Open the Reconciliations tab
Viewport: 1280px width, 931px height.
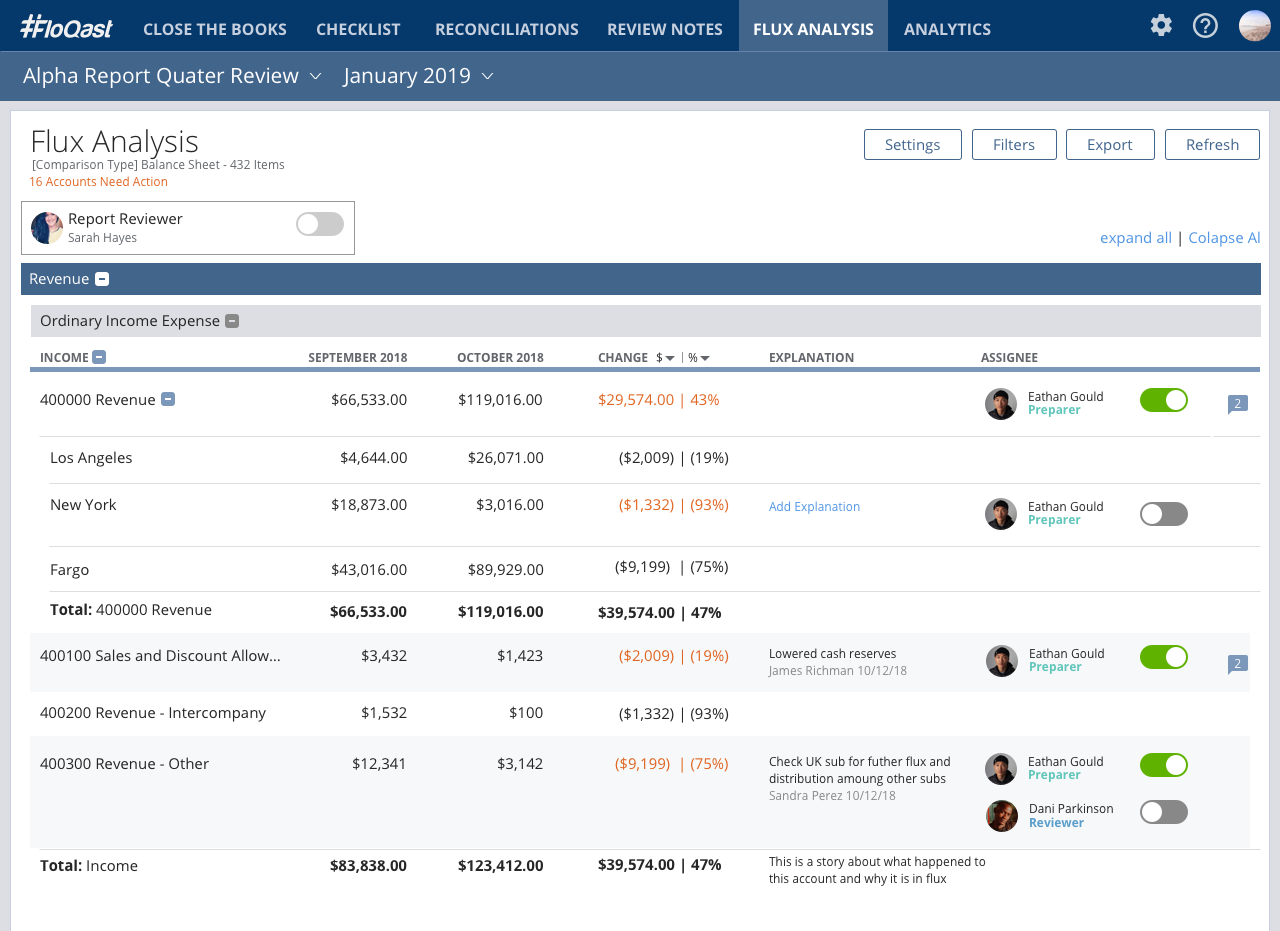[507, 29]
